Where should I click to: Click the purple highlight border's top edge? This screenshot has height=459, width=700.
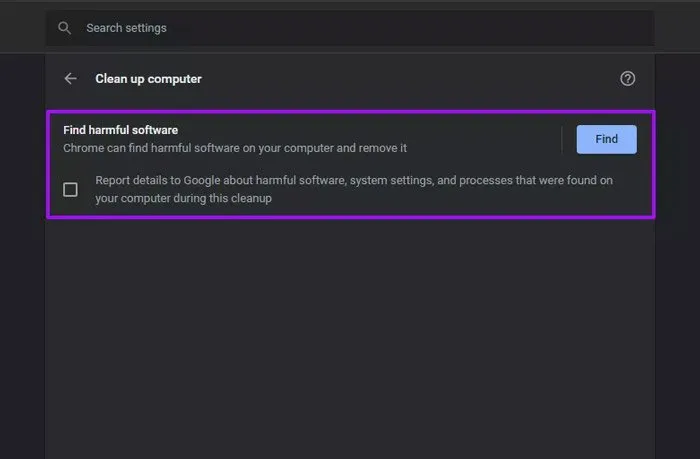point(350,111)
